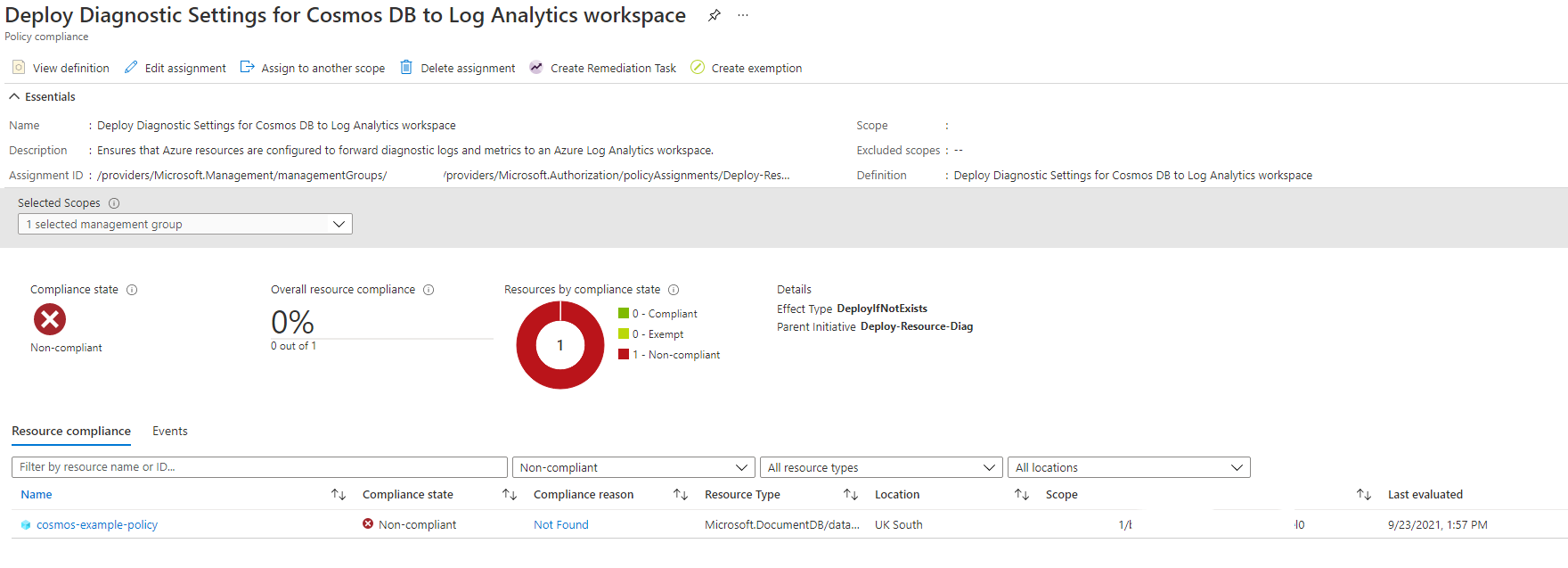The image size is (1568, 568).
Task: Click the Deploy-Resource-Diag parent initiative text
Action: pos(917,327)
